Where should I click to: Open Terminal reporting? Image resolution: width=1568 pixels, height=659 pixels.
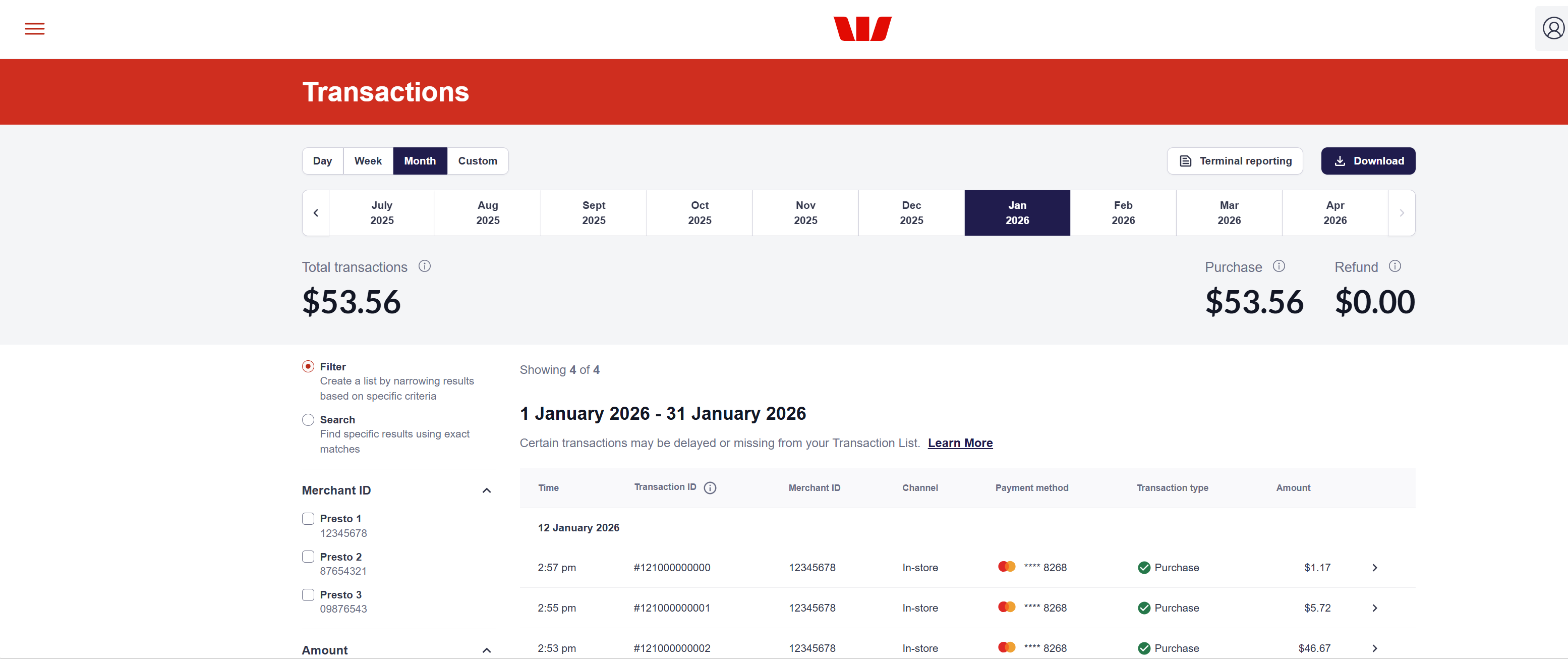(x=1235, y=161)
